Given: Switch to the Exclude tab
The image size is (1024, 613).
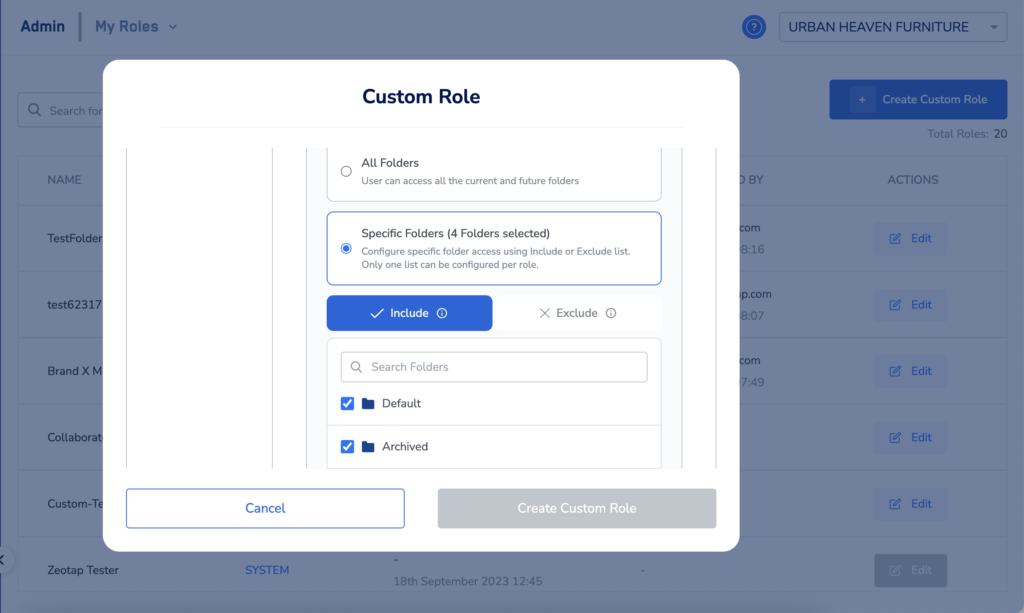Looking at the screenshot, I should pos(577,313).
